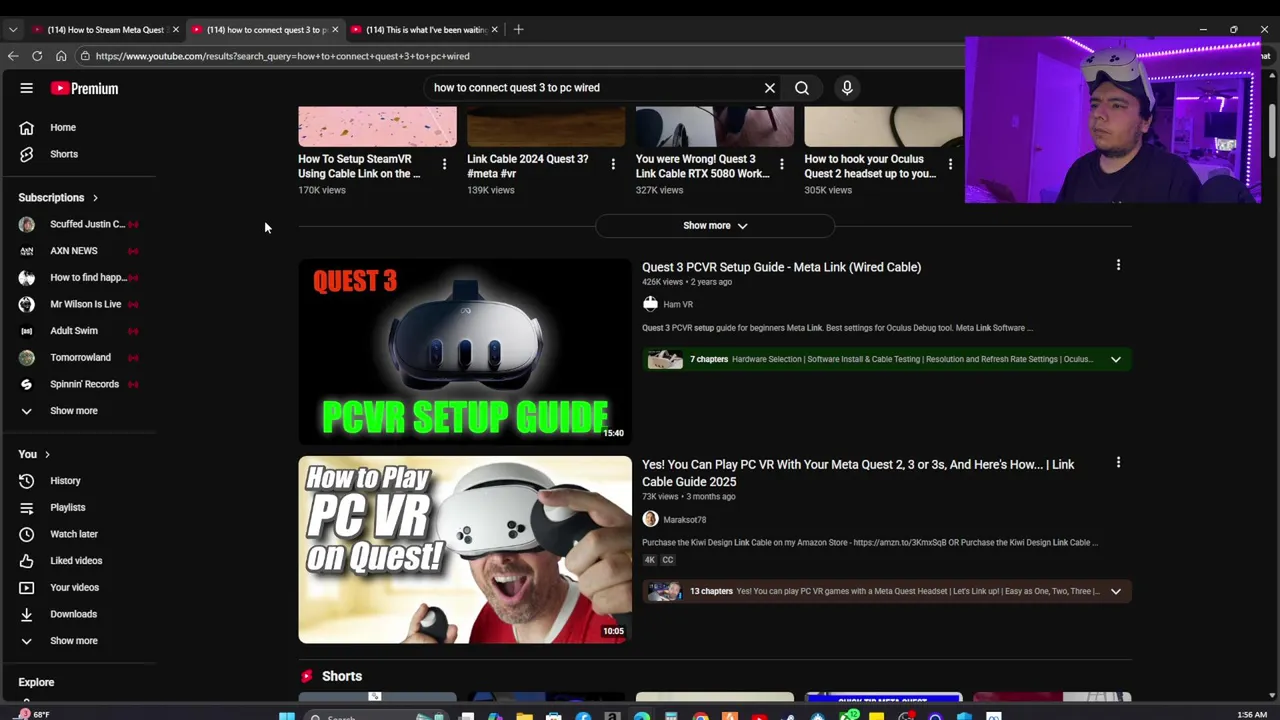Click the Ham VR channel name
Screen dimensions: 1280x720
pyautogui.click(x=678, y=304)
